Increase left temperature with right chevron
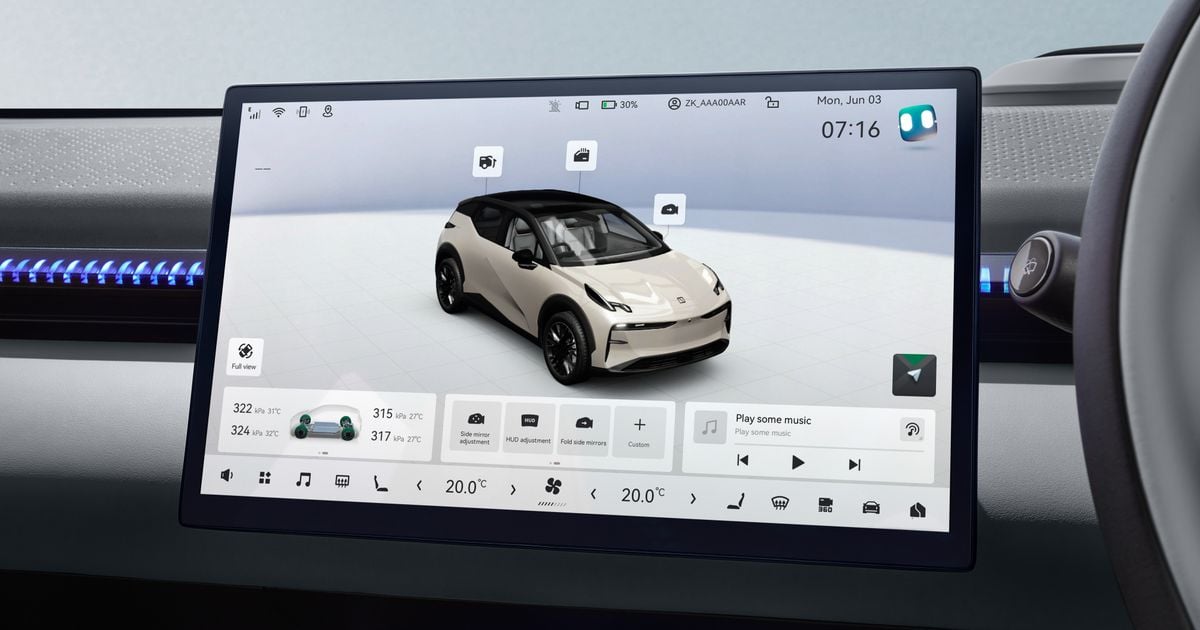The width and height of the screenshot is (1200, 630). point(513,489)
